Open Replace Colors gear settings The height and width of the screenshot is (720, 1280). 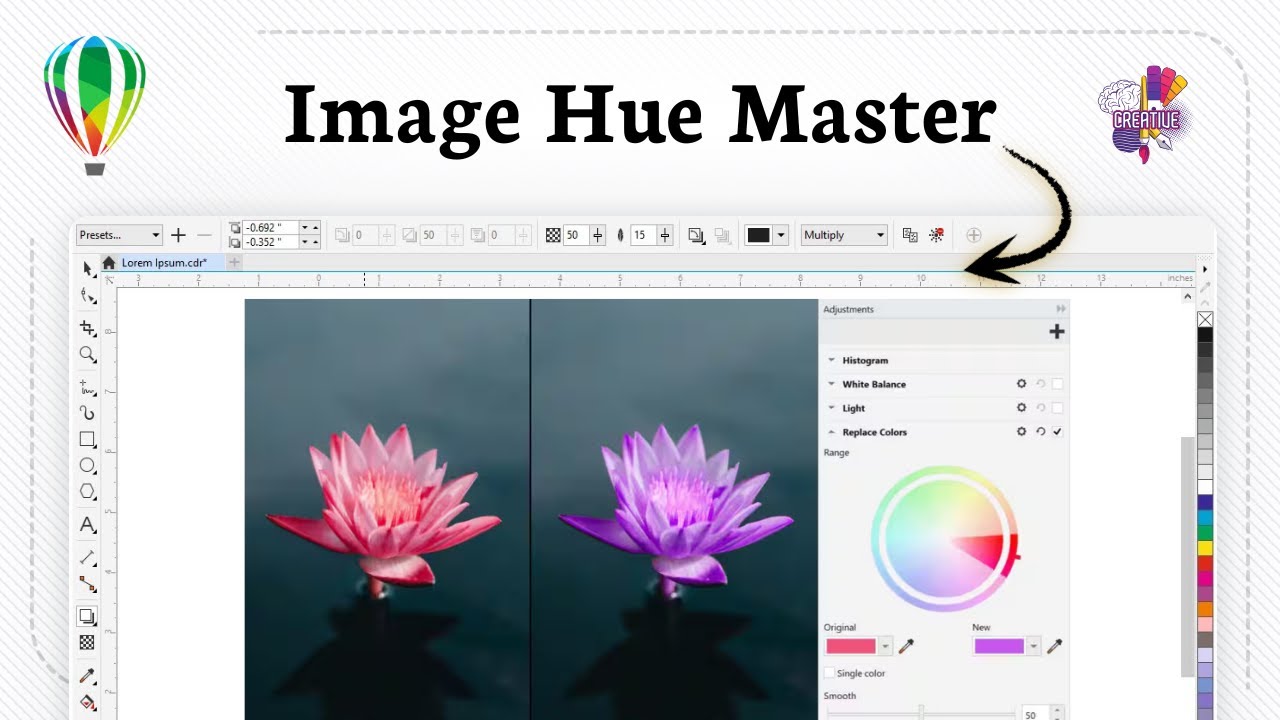coord(1022,432)
